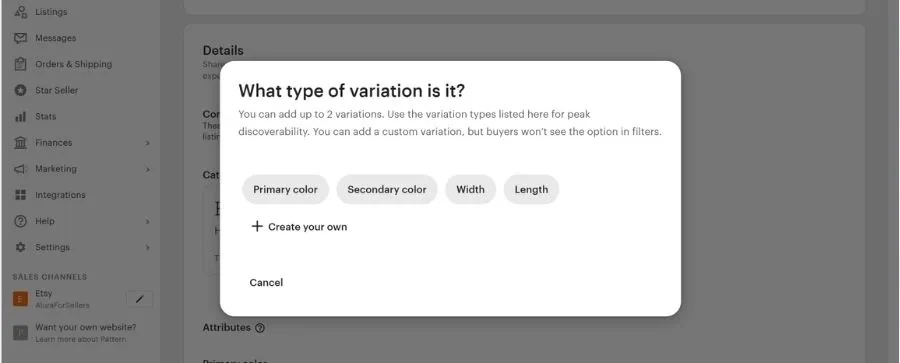Select the Width variation type
This screenshot has width=900, height=363.
pos(470,190)
